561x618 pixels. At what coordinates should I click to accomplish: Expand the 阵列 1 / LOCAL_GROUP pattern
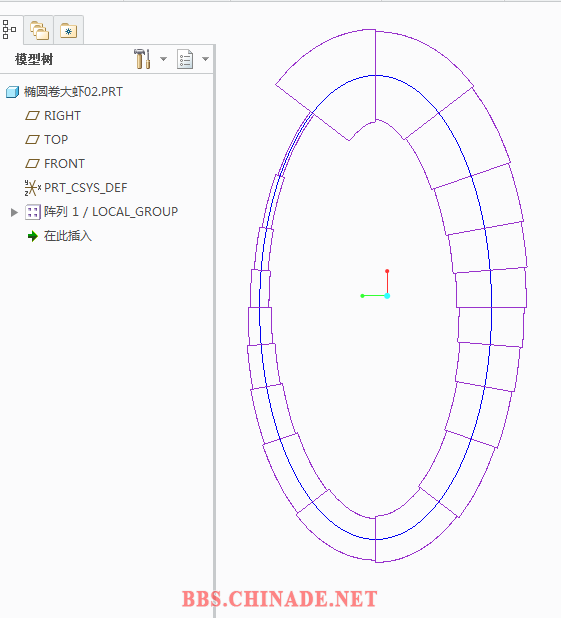(14, 212)
